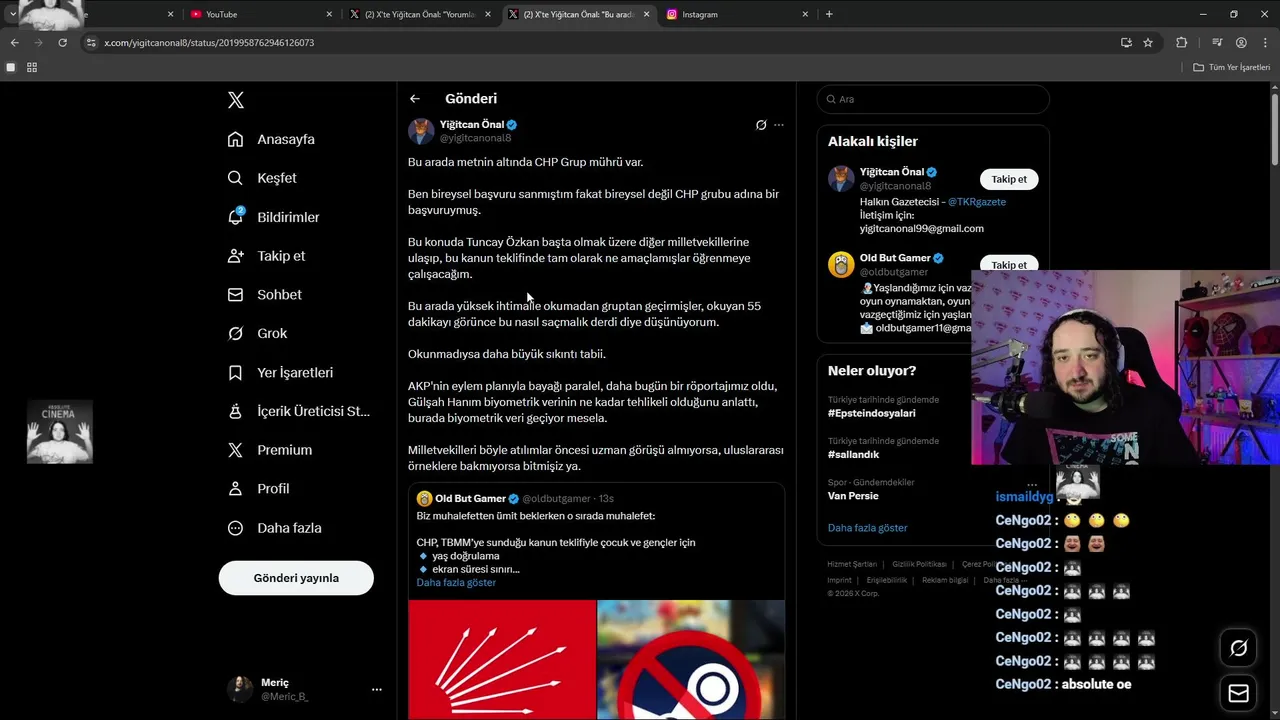This screenshot has height=720, width=1280.
Task: Open the crossed-out Steam logo image
Action: coord(691,660)
